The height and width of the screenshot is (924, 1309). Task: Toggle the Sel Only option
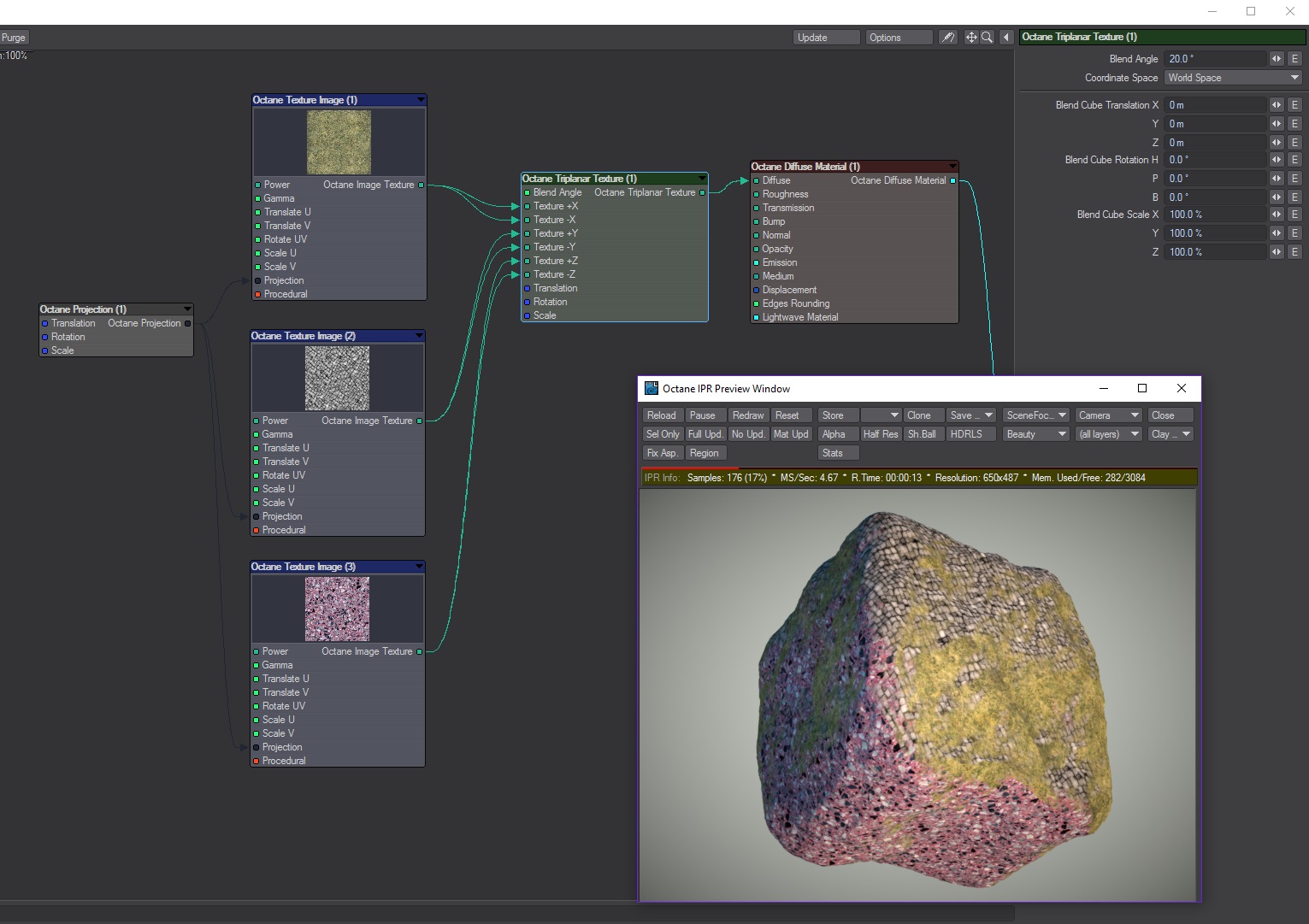(x=663, y=434)
